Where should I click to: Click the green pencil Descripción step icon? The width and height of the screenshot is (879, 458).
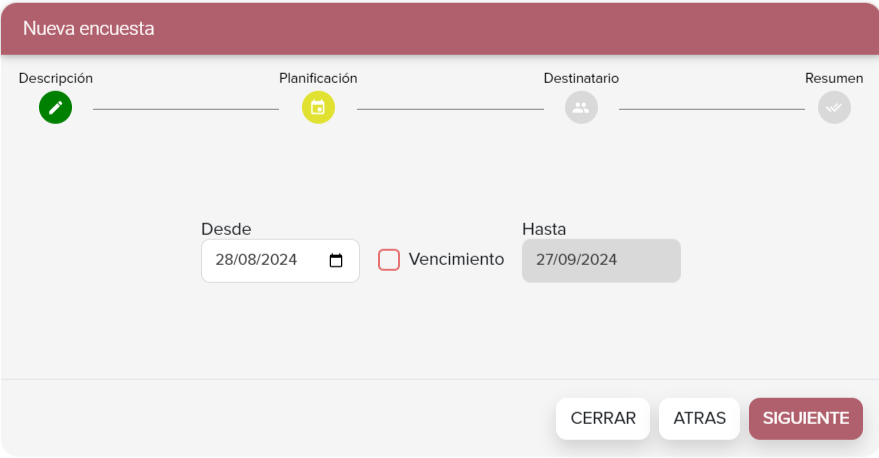click(x=55, y=108)
